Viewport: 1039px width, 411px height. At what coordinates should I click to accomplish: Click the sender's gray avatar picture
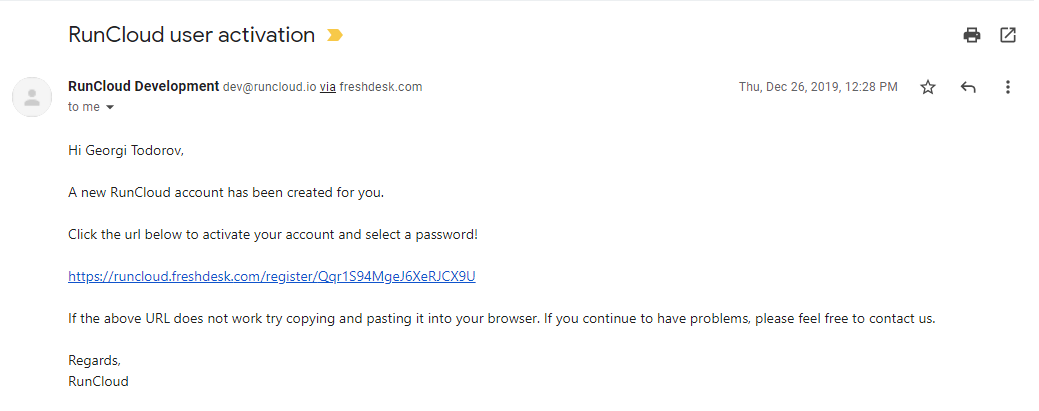pos(32,97)
